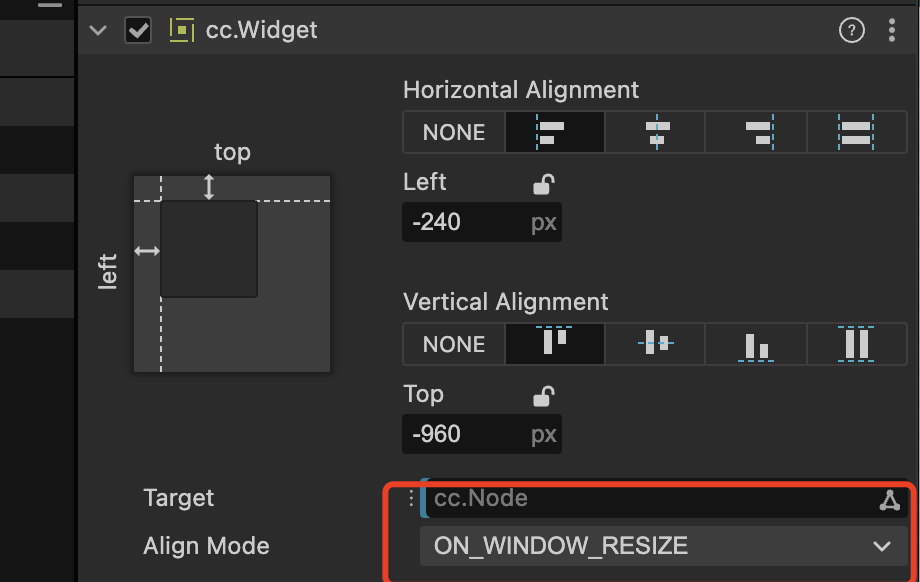Select horizontal left alignment icon
The image size is (920, 582).
coord(555,132)
